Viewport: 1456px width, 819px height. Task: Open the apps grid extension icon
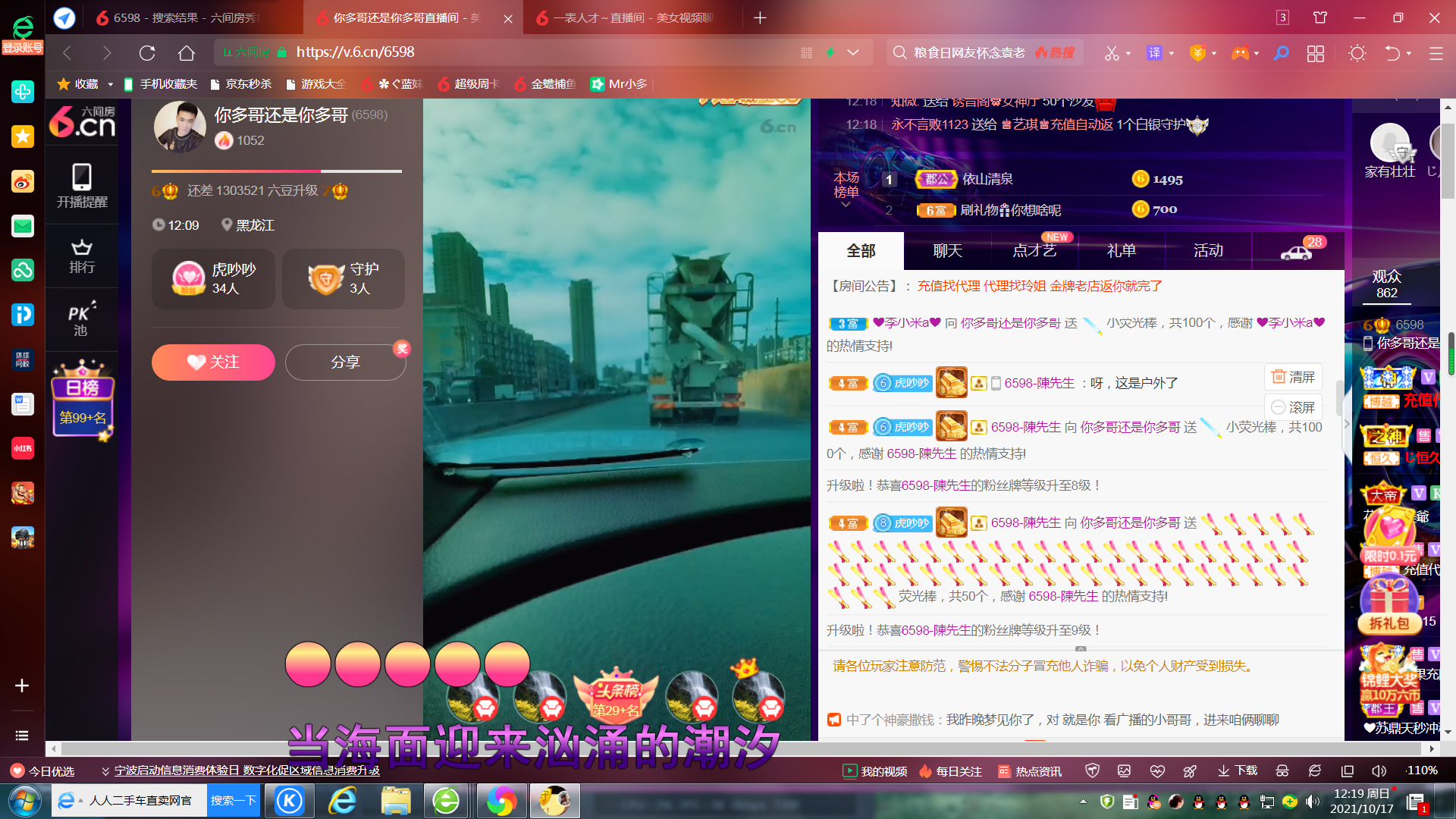(1316, 53)
